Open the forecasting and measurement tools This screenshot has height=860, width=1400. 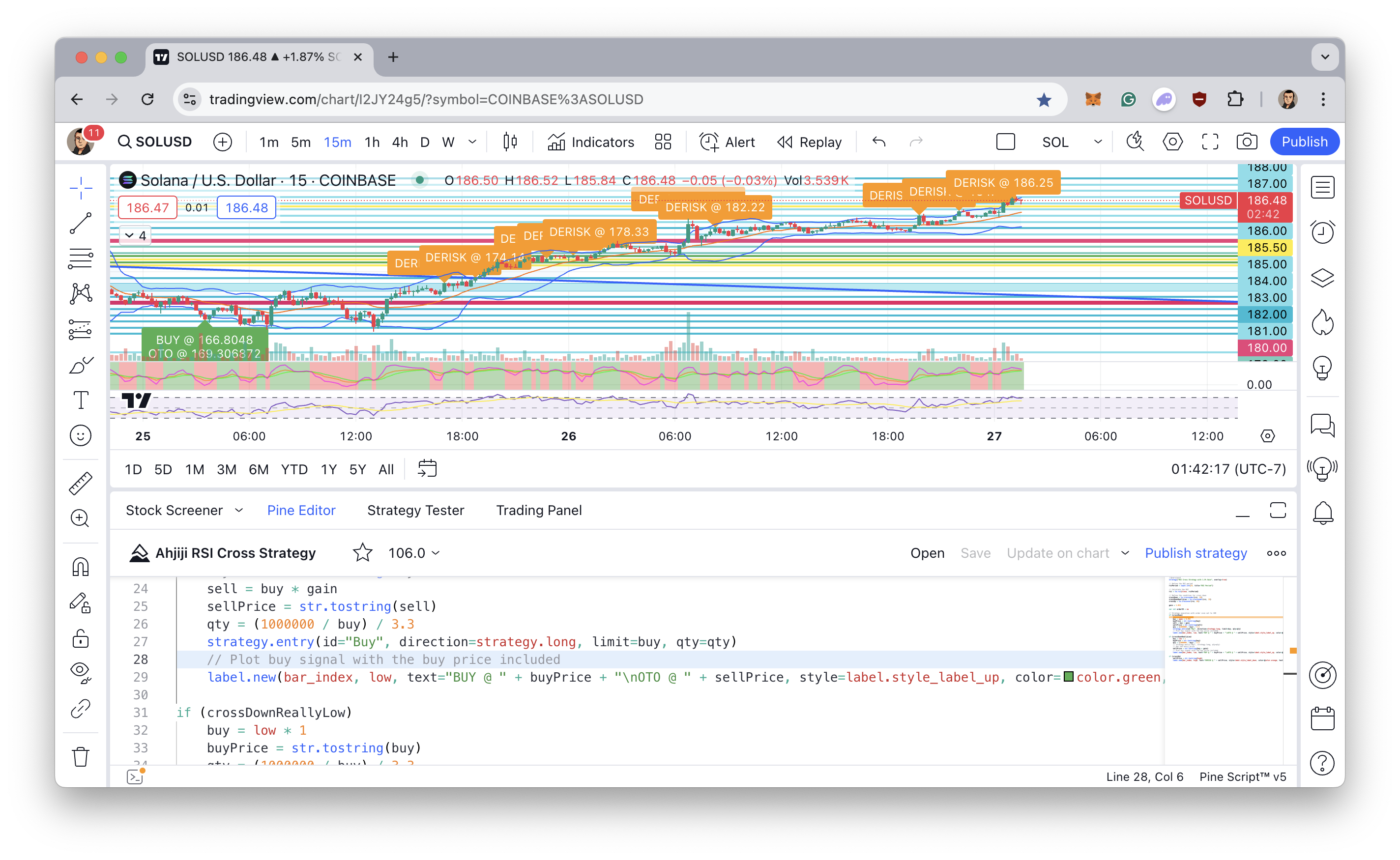pos(81,329)
